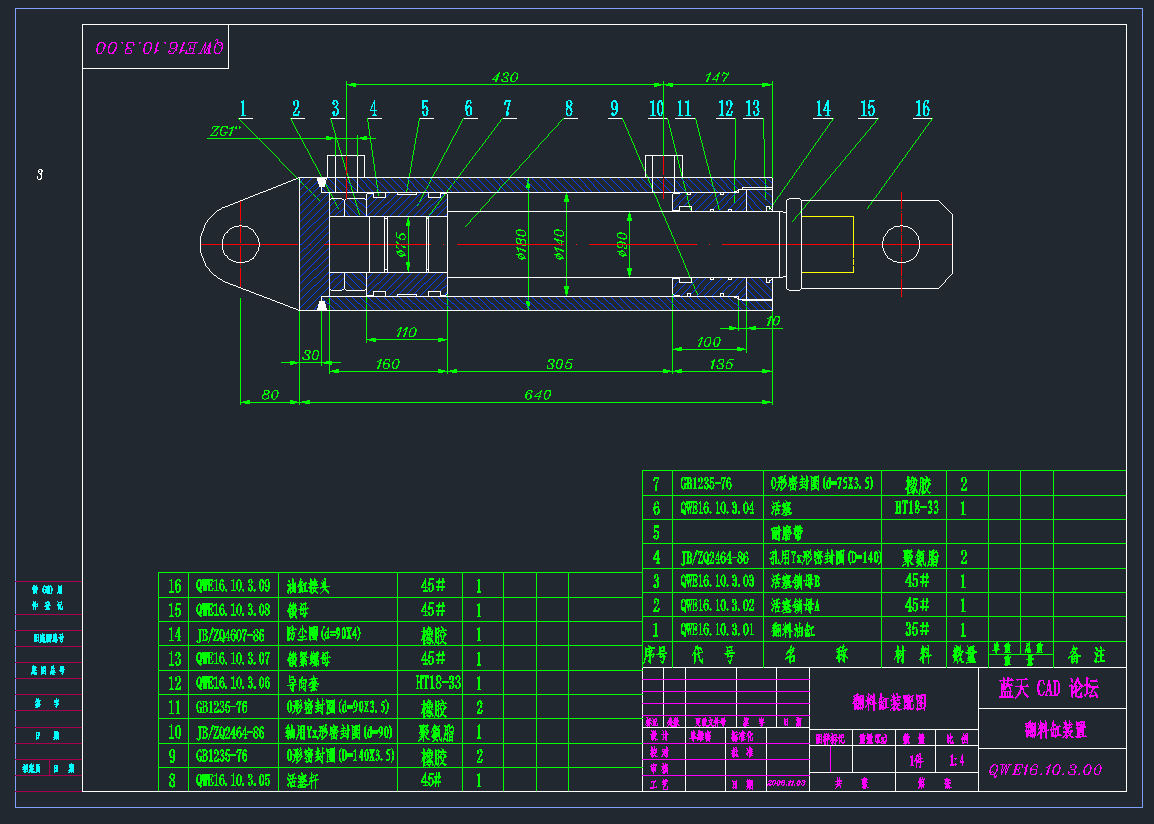
Task: Click the 翻料缸装置 title block text
Action: (x=1055, y=730)
